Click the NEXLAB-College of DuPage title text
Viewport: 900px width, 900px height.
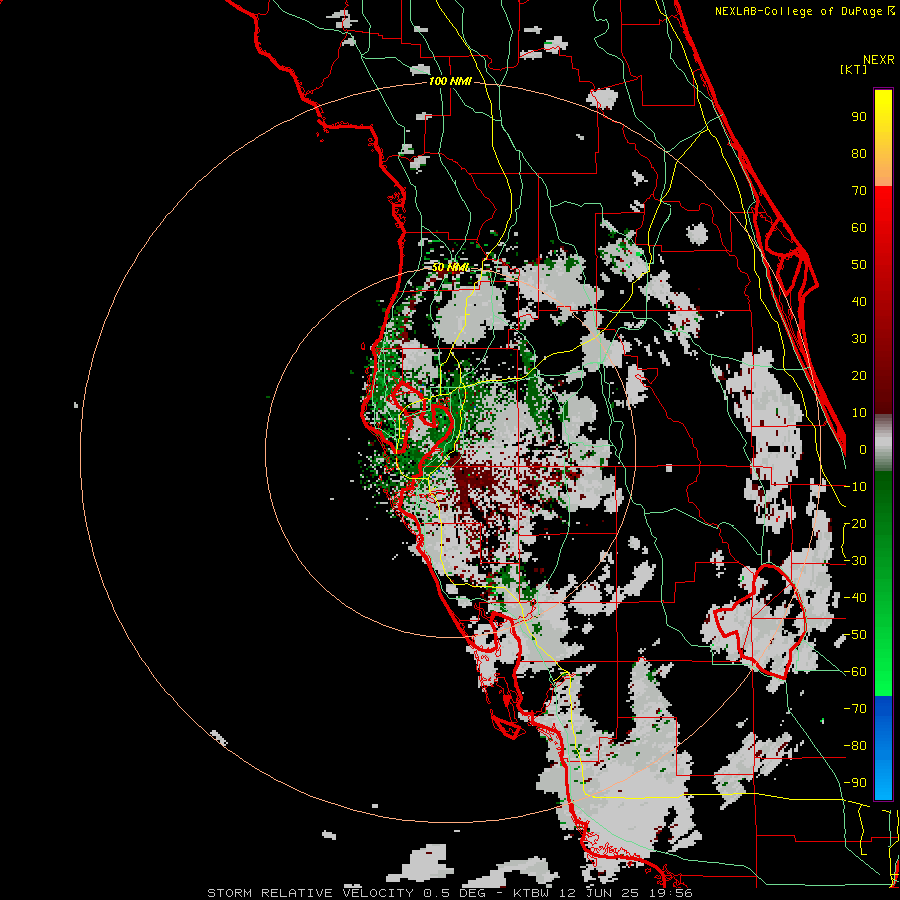(798, 11)
